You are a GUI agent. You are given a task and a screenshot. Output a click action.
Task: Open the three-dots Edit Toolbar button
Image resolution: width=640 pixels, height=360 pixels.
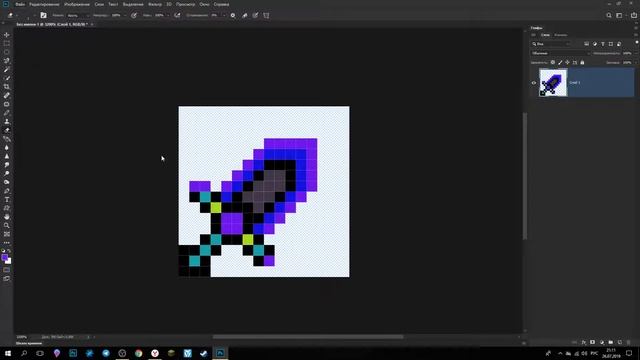tap(7, 243)
